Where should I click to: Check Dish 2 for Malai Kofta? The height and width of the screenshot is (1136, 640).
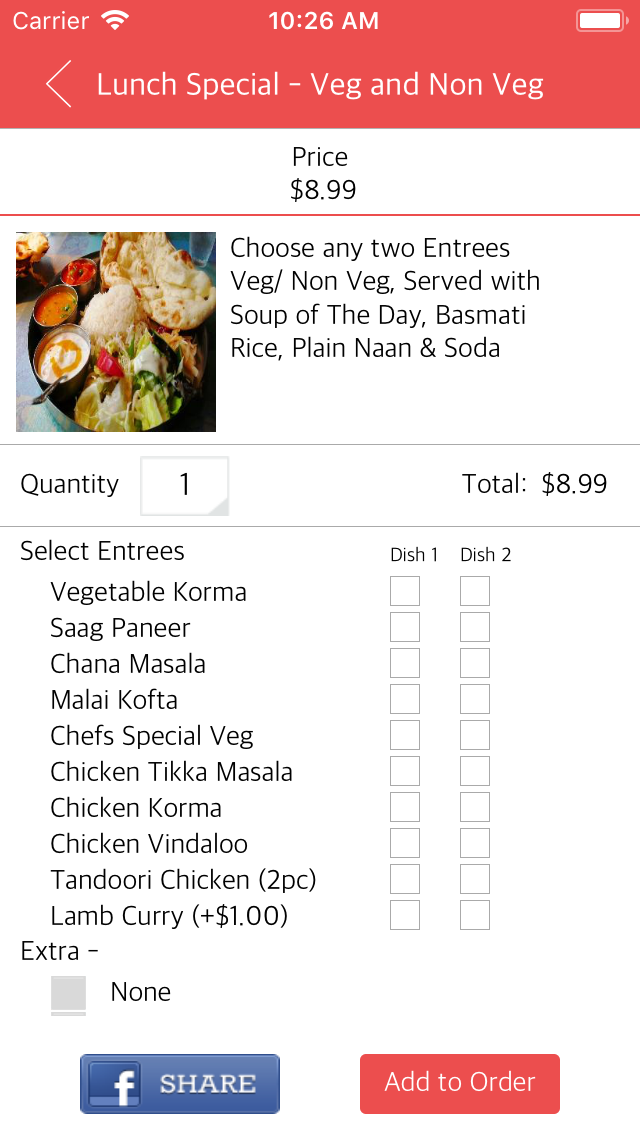pos(475,700)
